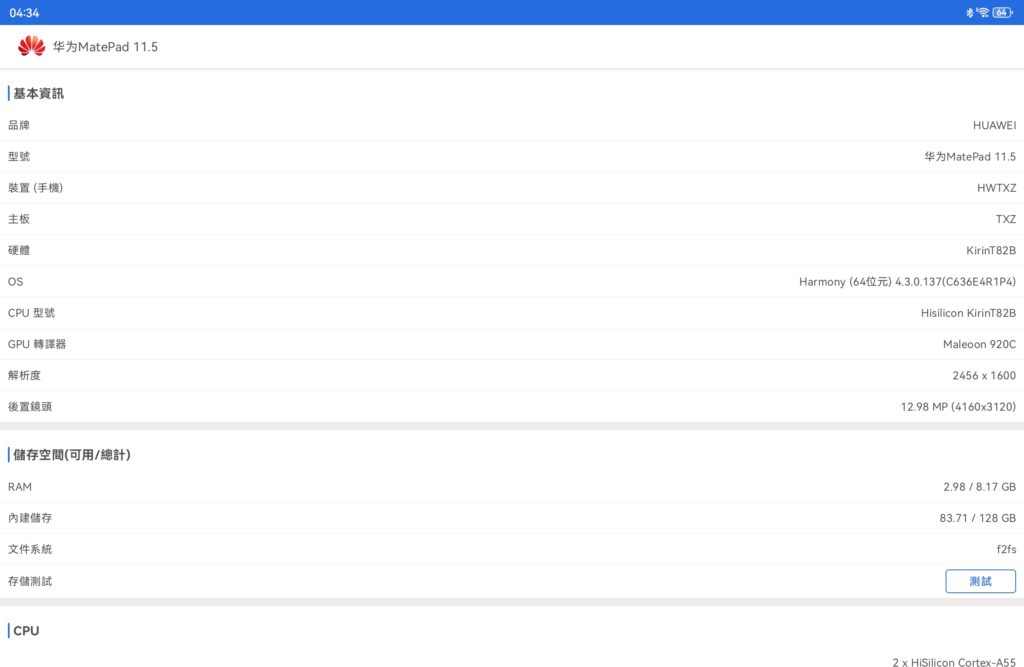Select the 後置鏡頭 12.98 MP row
The image size is (1024, 667).
tap(512, 407)
